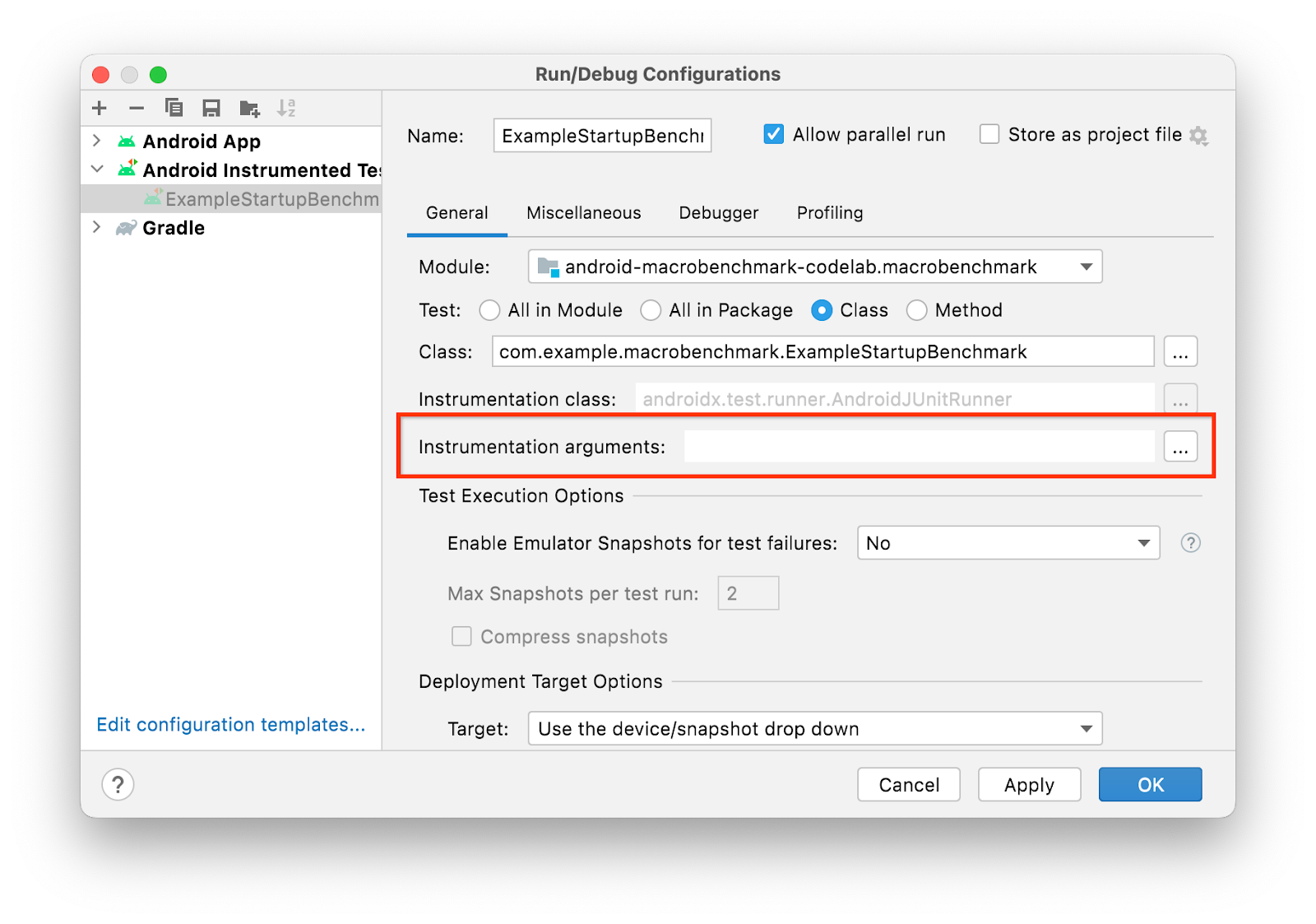Screen dimensions: 1316x924
Task: Enable Store as project file
Action: coord(989,133)
